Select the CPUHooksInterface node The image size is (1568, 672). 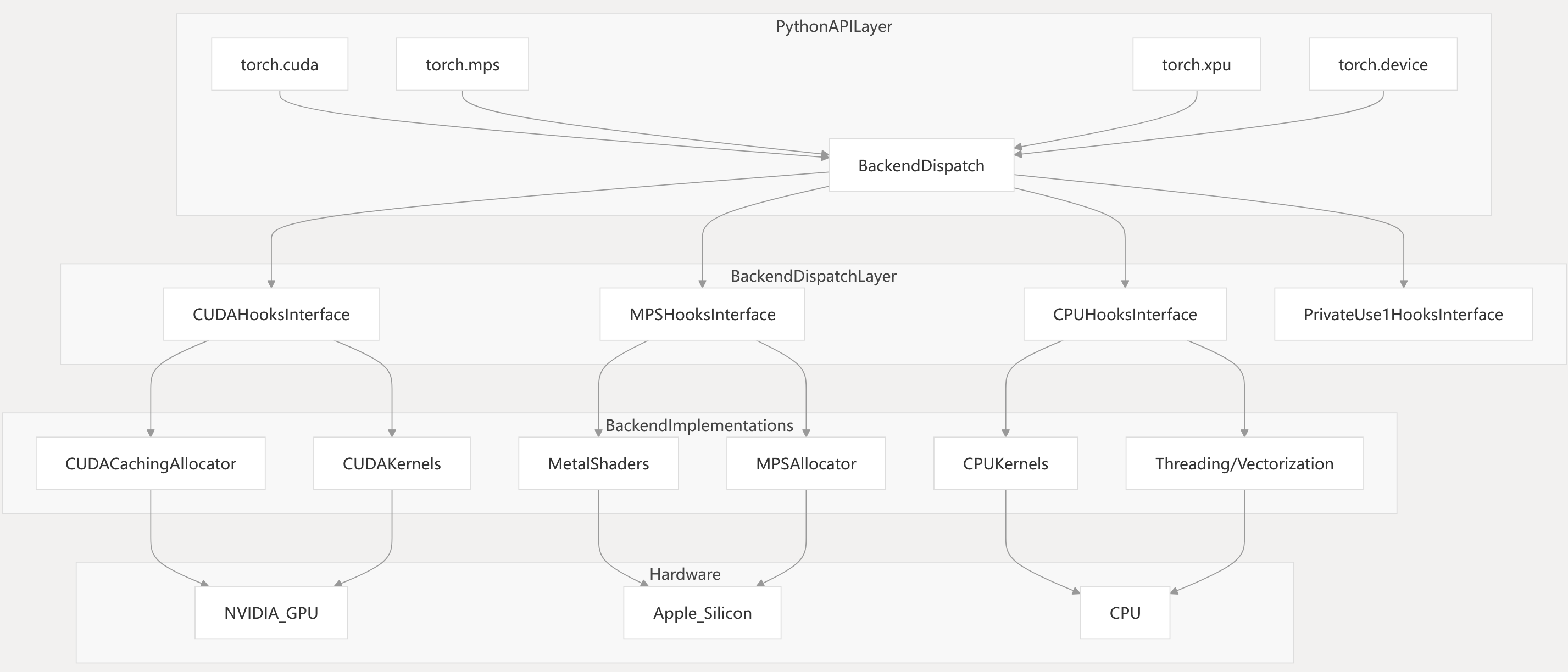tap(1124, 315)
